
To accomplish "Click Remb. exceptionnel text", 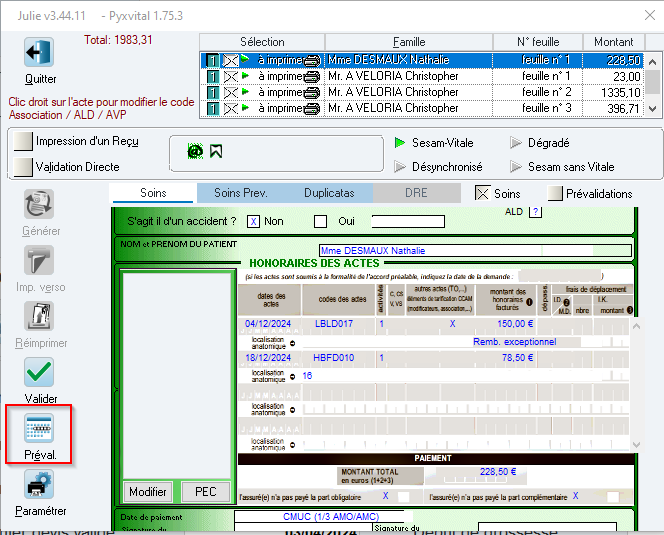I will [515, 342].
